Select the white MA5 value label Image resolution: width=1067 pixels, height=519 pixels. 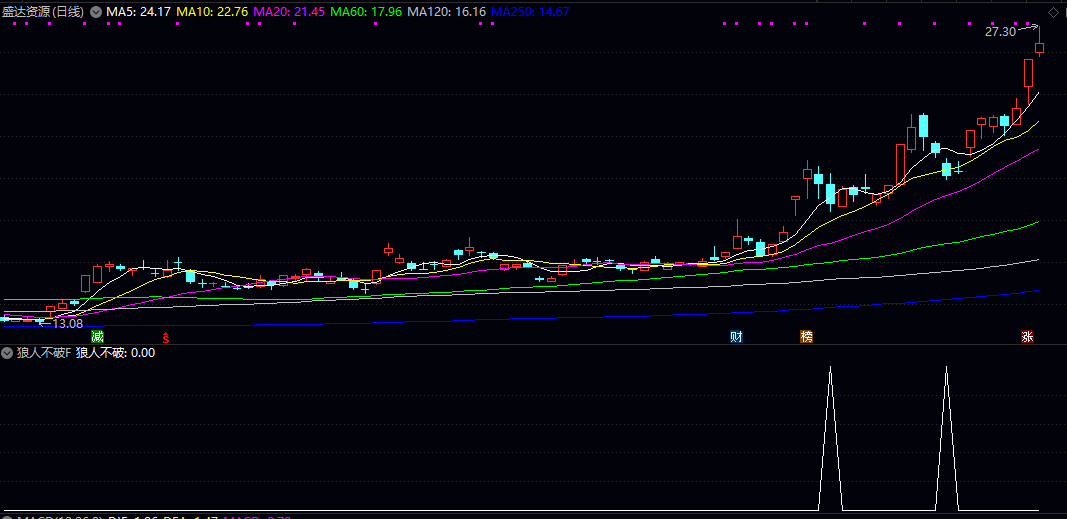tap(138, 12)
